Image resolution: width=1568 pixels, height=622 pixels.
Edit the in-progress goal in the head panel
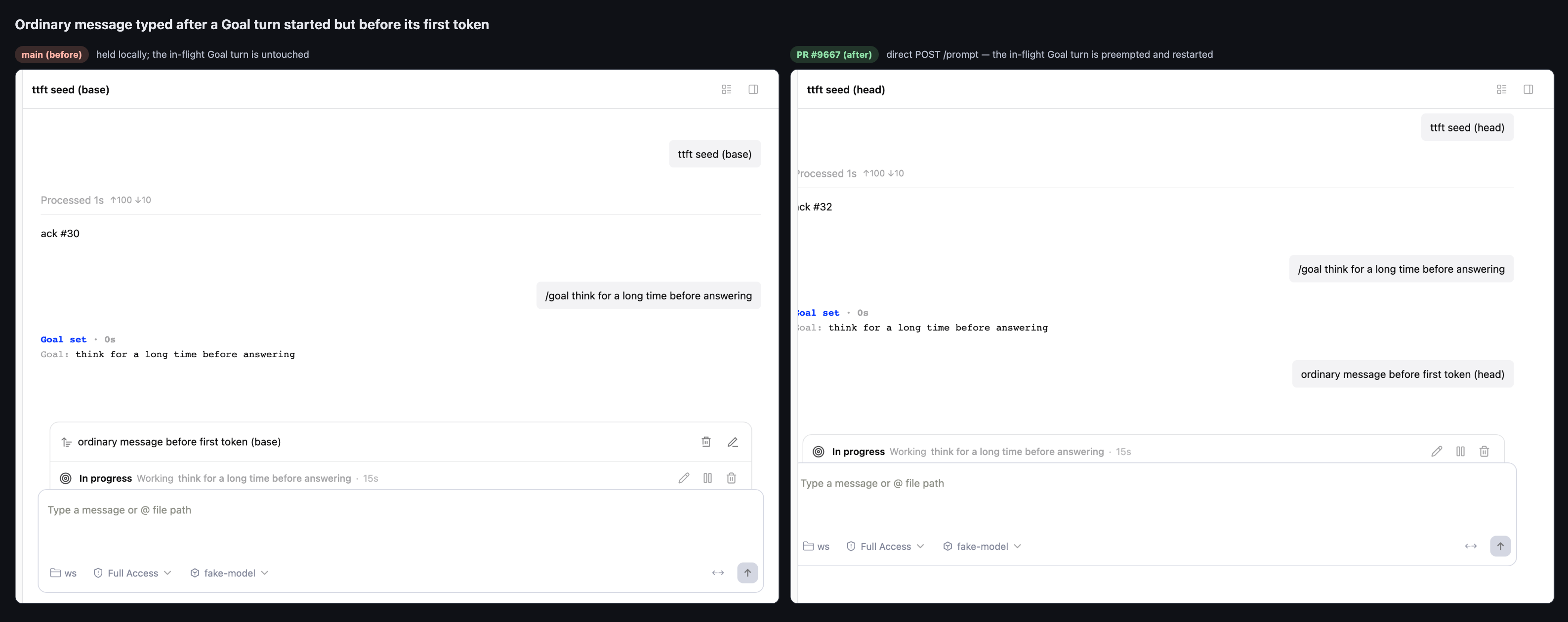pos(1437,452)
